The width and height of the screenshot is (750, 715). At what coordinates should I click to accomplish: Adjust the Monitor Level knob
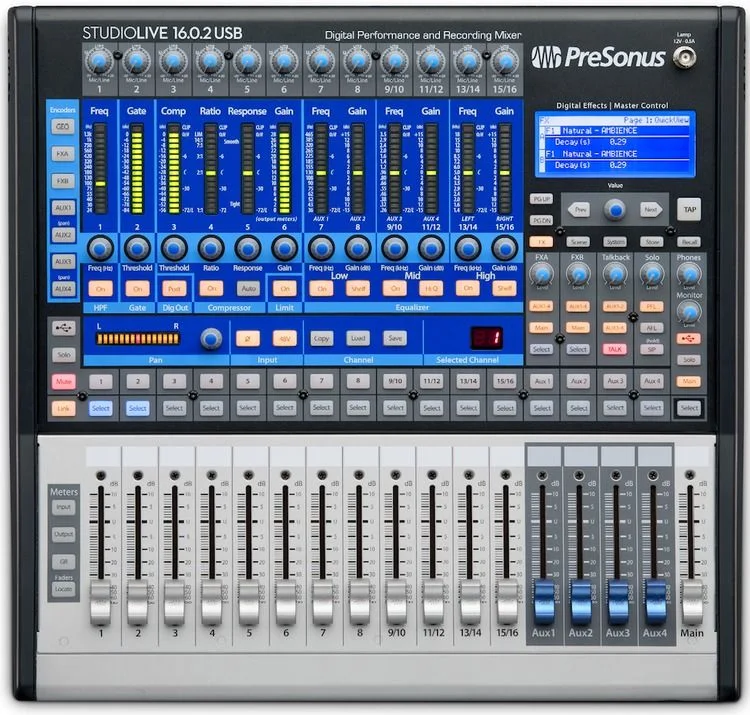tap(689, 312)
